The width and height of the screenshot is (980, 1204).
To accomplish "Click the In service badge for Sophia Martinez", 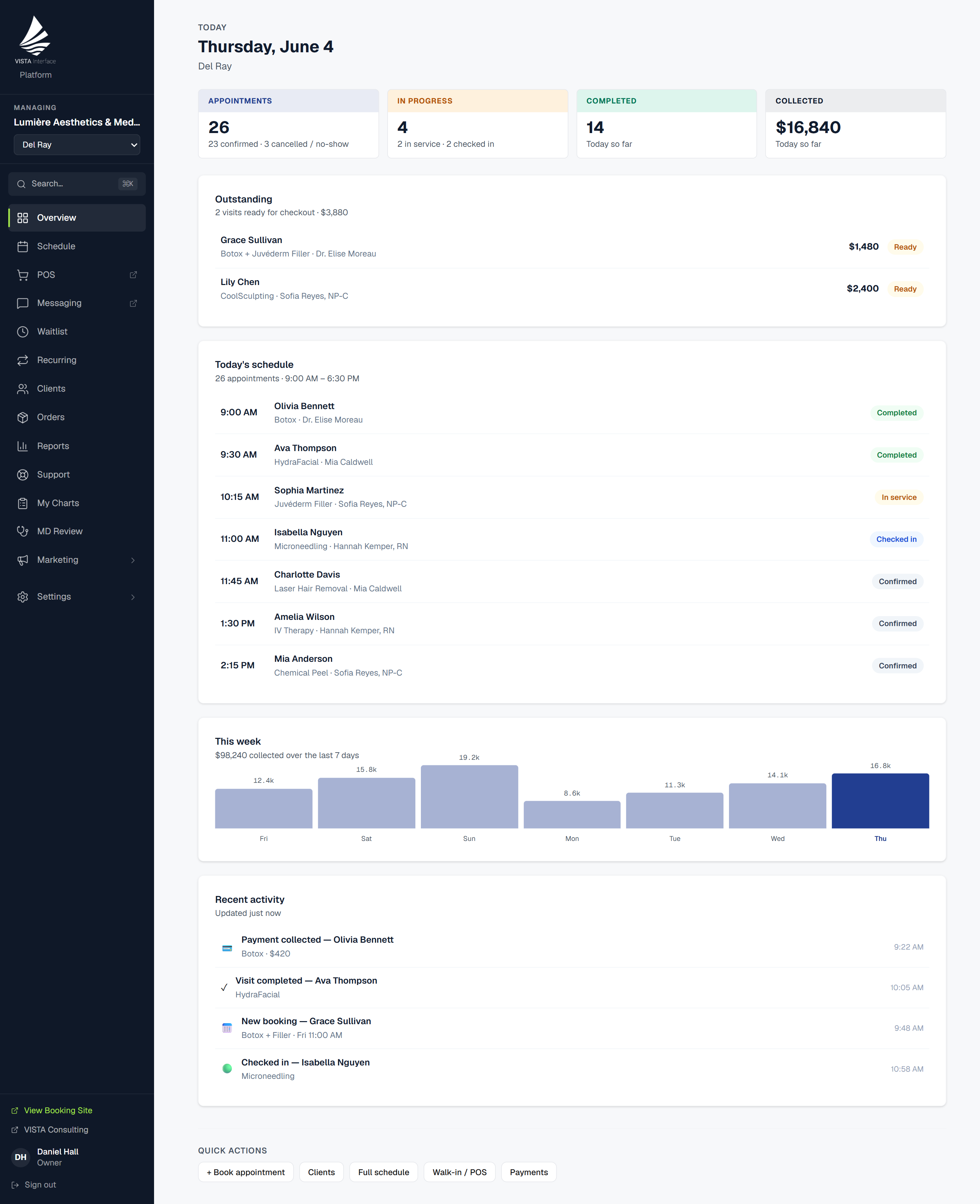I will (899, 498).
